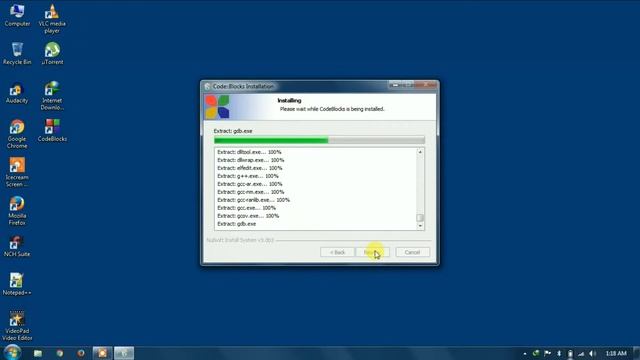Viewport: 640px width, 360px height.
Task: Select the 'Extract: g++.exe... 100%' log line
Action: [x=248, y=176]
